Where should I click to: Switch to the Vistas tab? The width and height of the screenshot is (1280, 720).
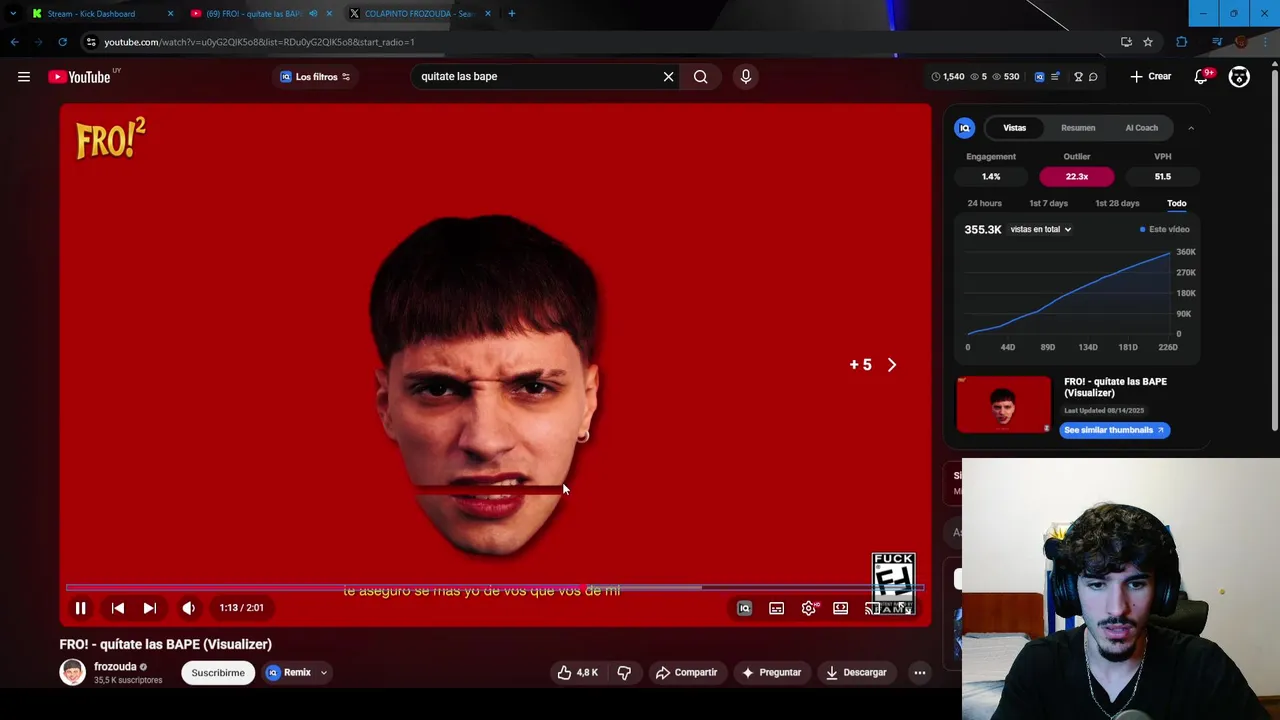tap(1015, 128)
